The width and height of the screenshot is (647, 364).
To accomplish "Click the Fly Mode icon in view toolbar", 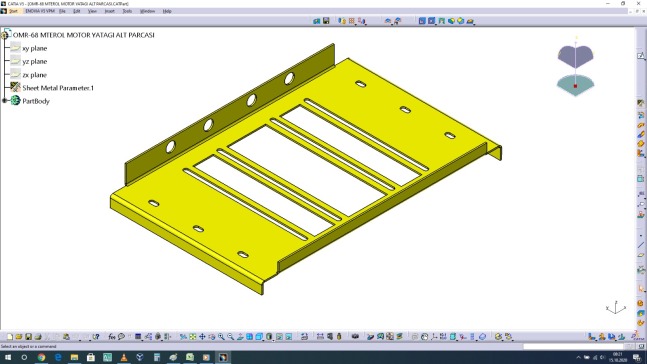I will [183, 337].
